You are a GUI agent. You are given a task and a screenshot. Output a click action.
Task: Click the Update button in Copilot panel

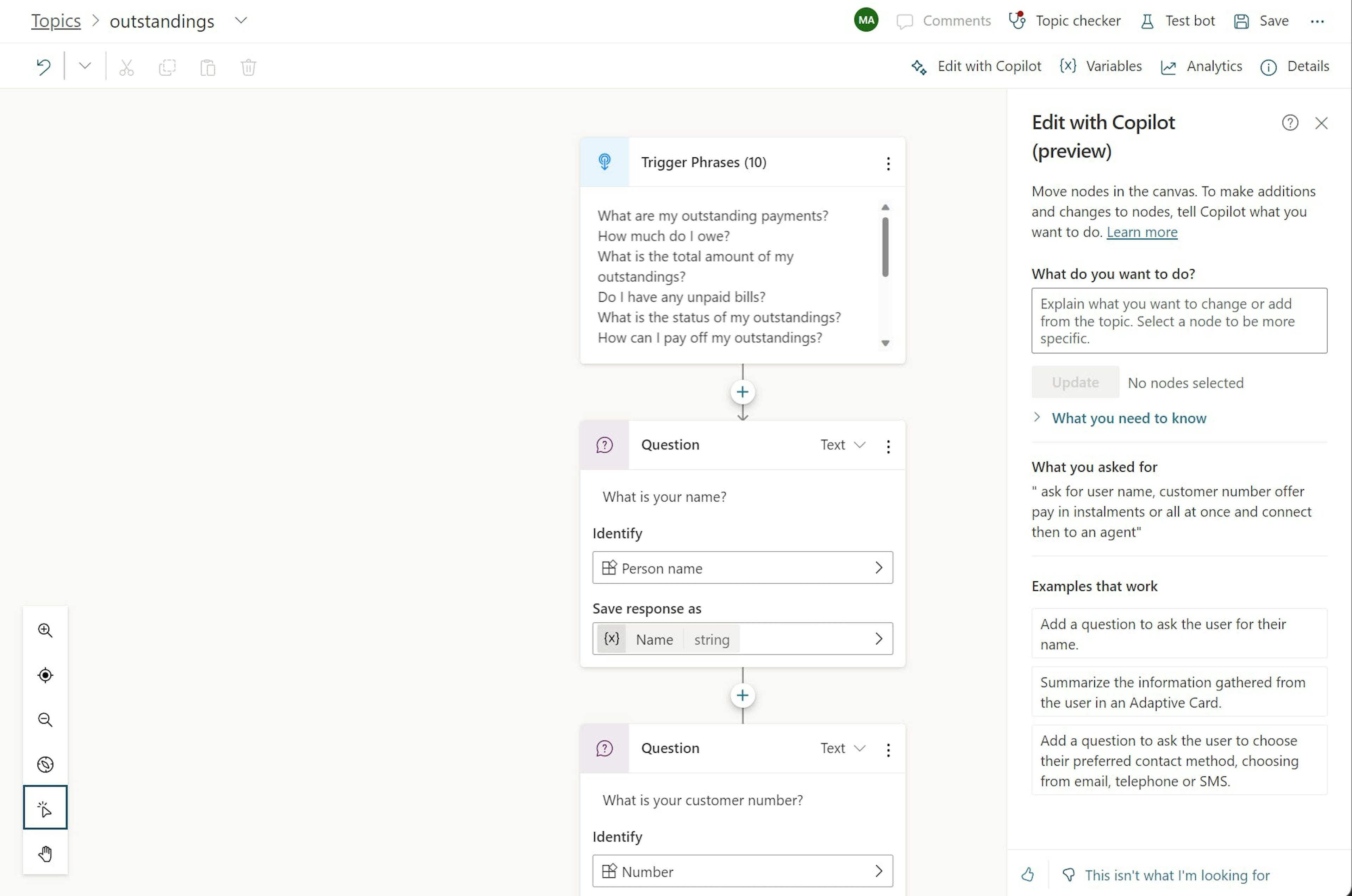(x=1074, y=381)
